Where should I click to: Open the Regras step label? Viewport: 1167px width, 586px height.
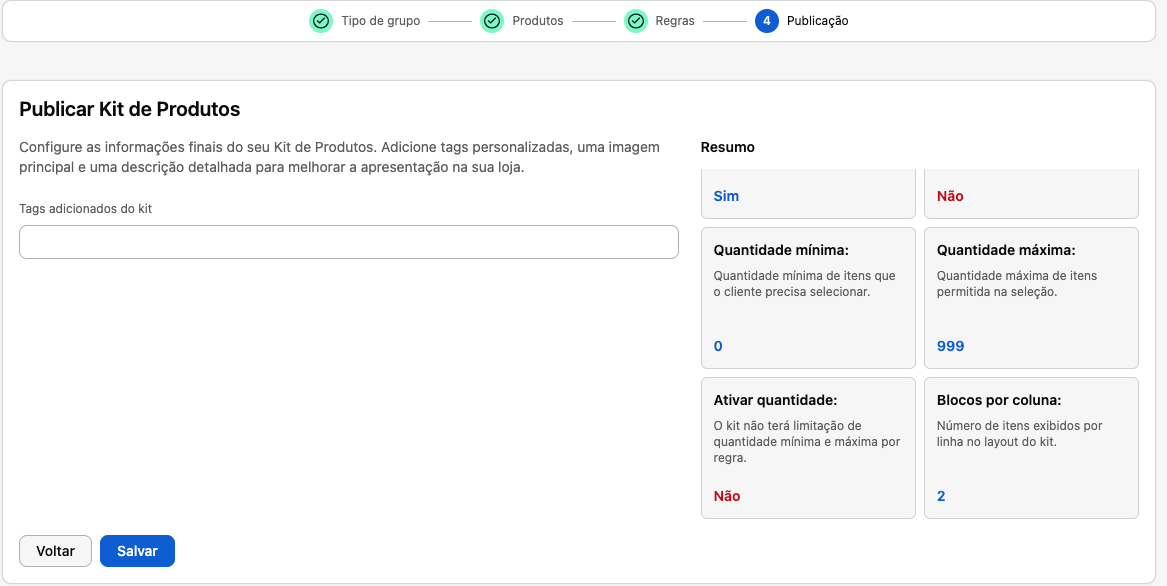(675, 21)
